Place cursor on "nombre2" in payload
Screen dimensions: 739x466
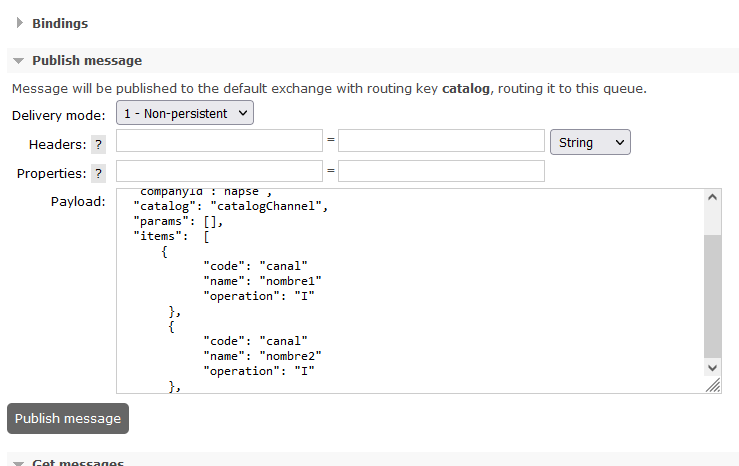pos(290,356)
